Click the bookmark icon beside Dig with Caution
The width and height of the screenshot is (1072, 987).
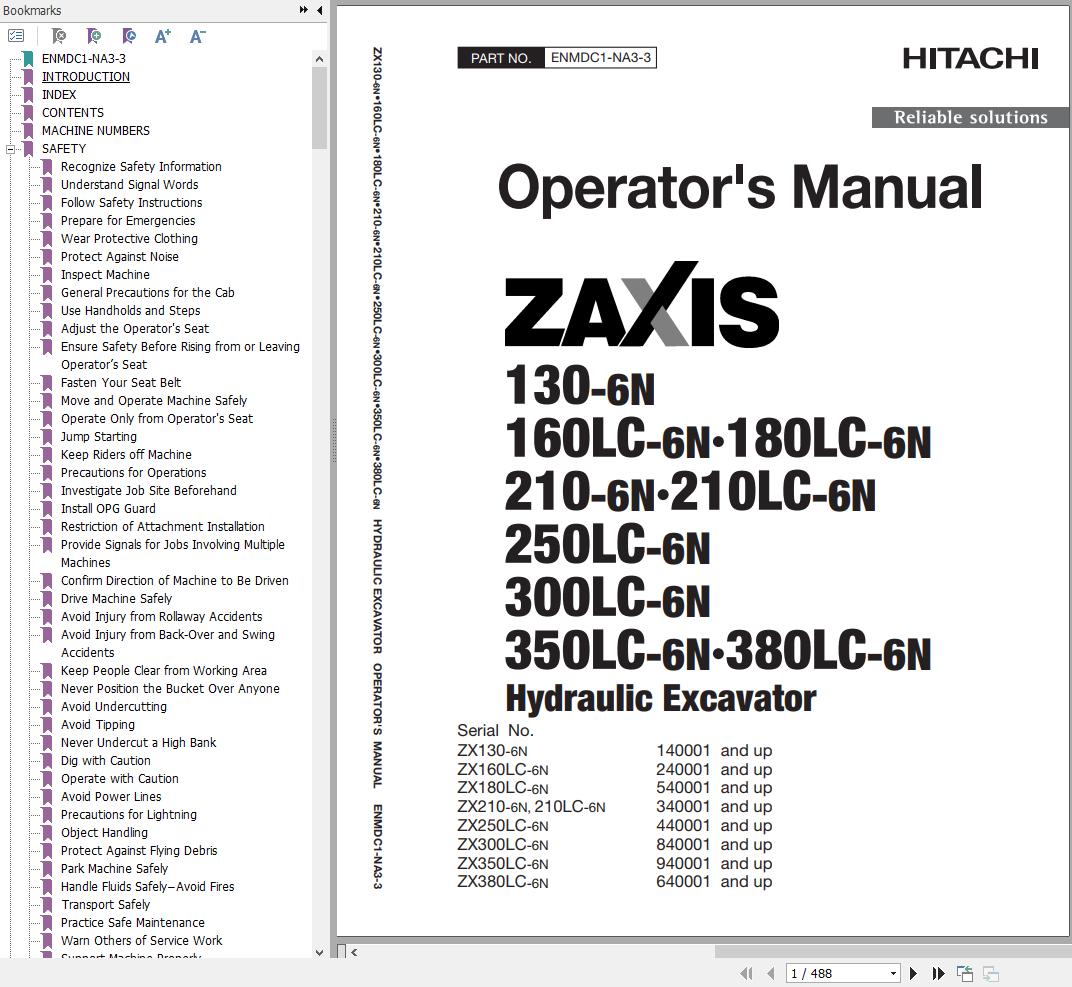pos(47,761)
